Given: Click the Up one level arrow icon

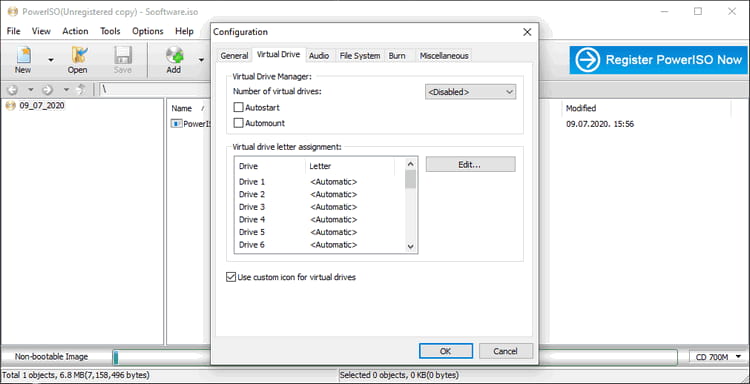Looking at the screenshot, I should pyautogui.click(x=81, y=89).
